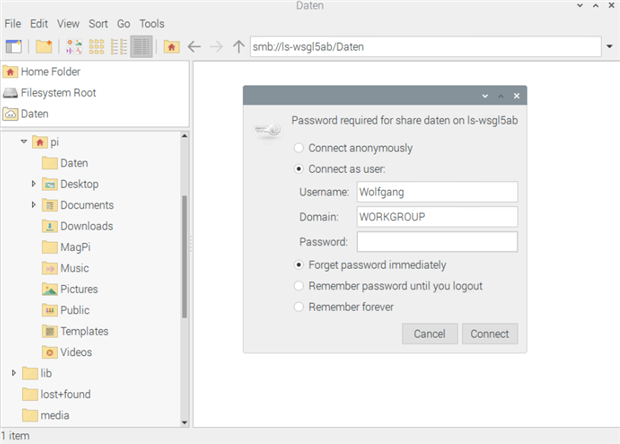Select the Remember forever option

tap(299, 307)
